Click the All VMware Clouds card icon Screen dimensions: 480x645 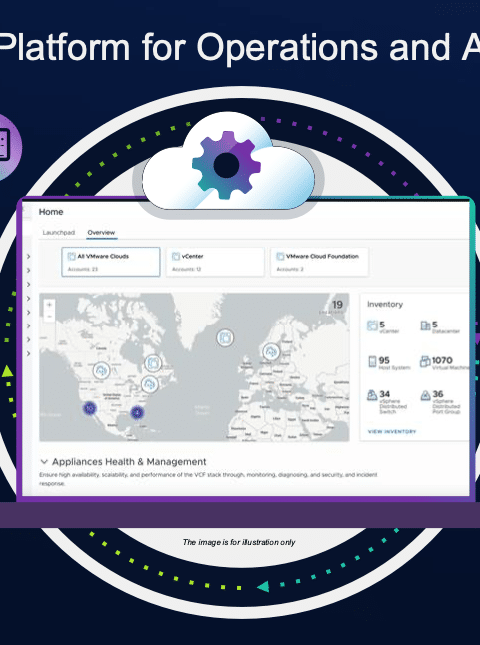click(71, 256)
